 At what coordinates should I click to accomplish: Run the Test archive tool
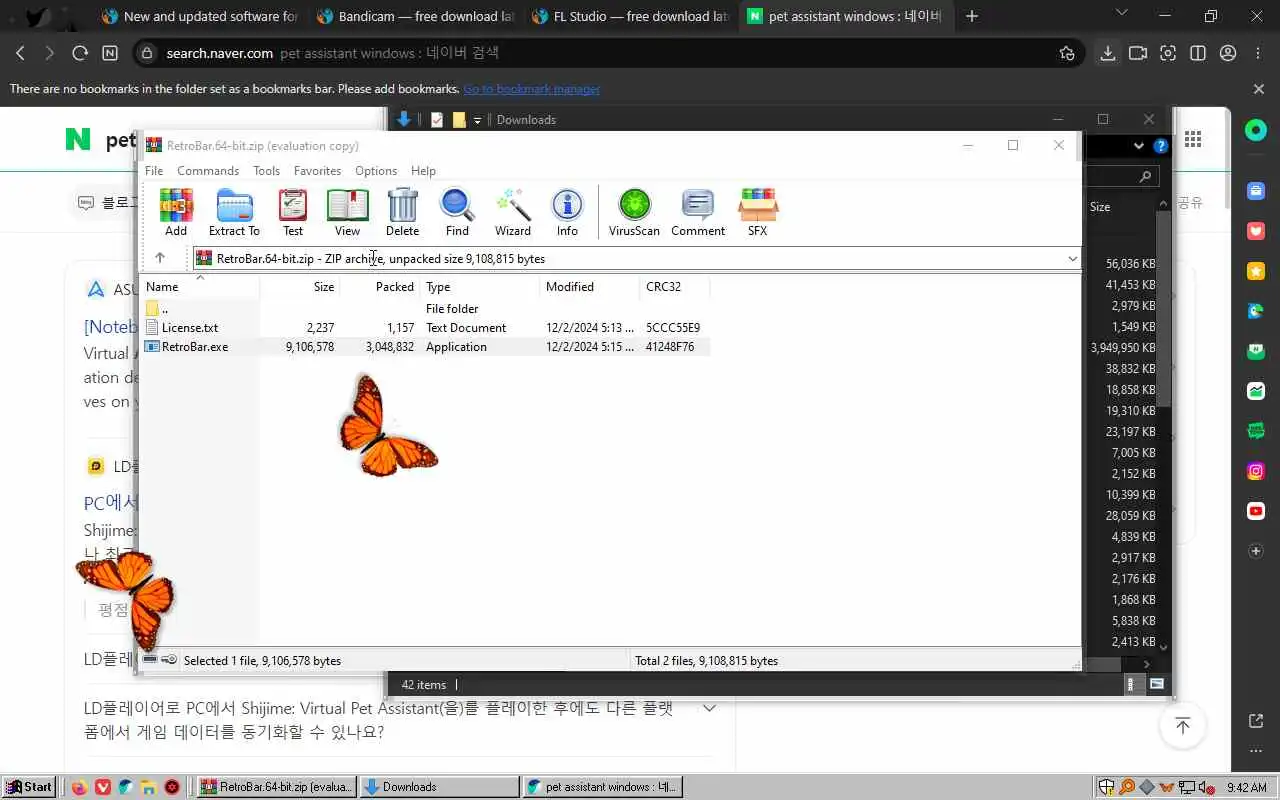coord(293,213)
